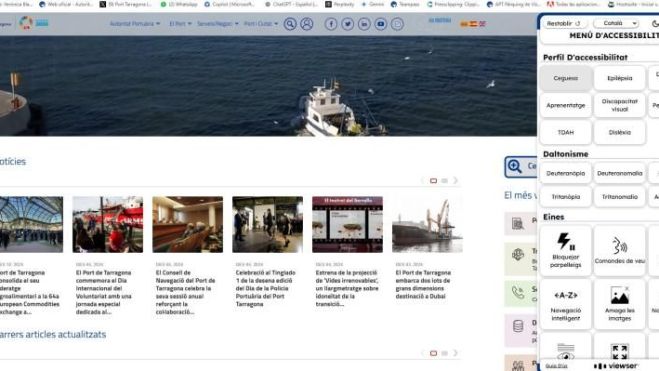
Task: Toggle the Epilèpsia accessibility profile
Action: click(619, 78)
